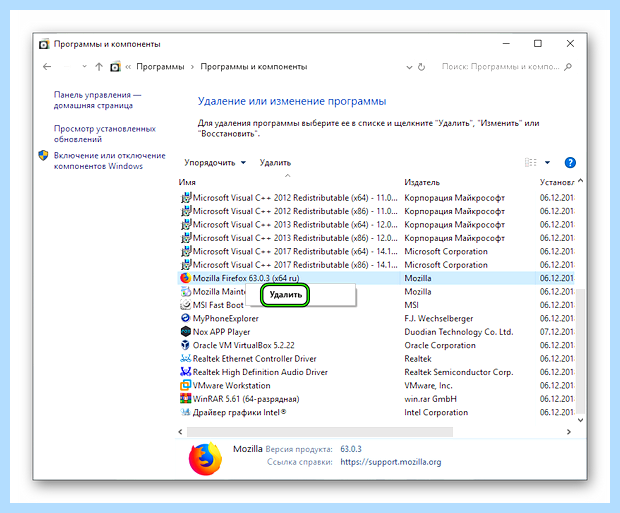Sort by Имя column header
620x513 pixels.
[x=187, y=182]
